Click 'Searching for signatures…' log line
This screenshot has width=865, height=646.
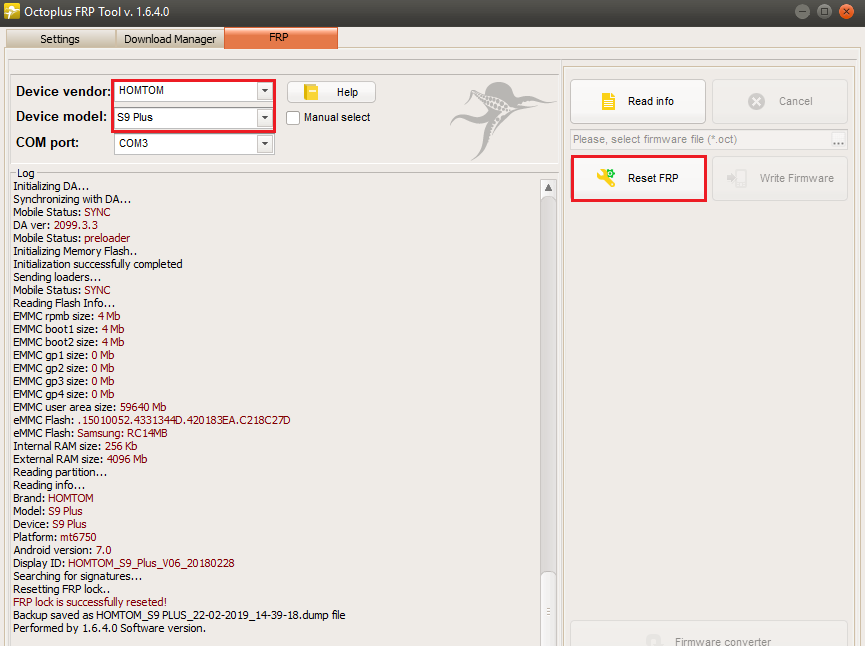(x=77, y=576)
